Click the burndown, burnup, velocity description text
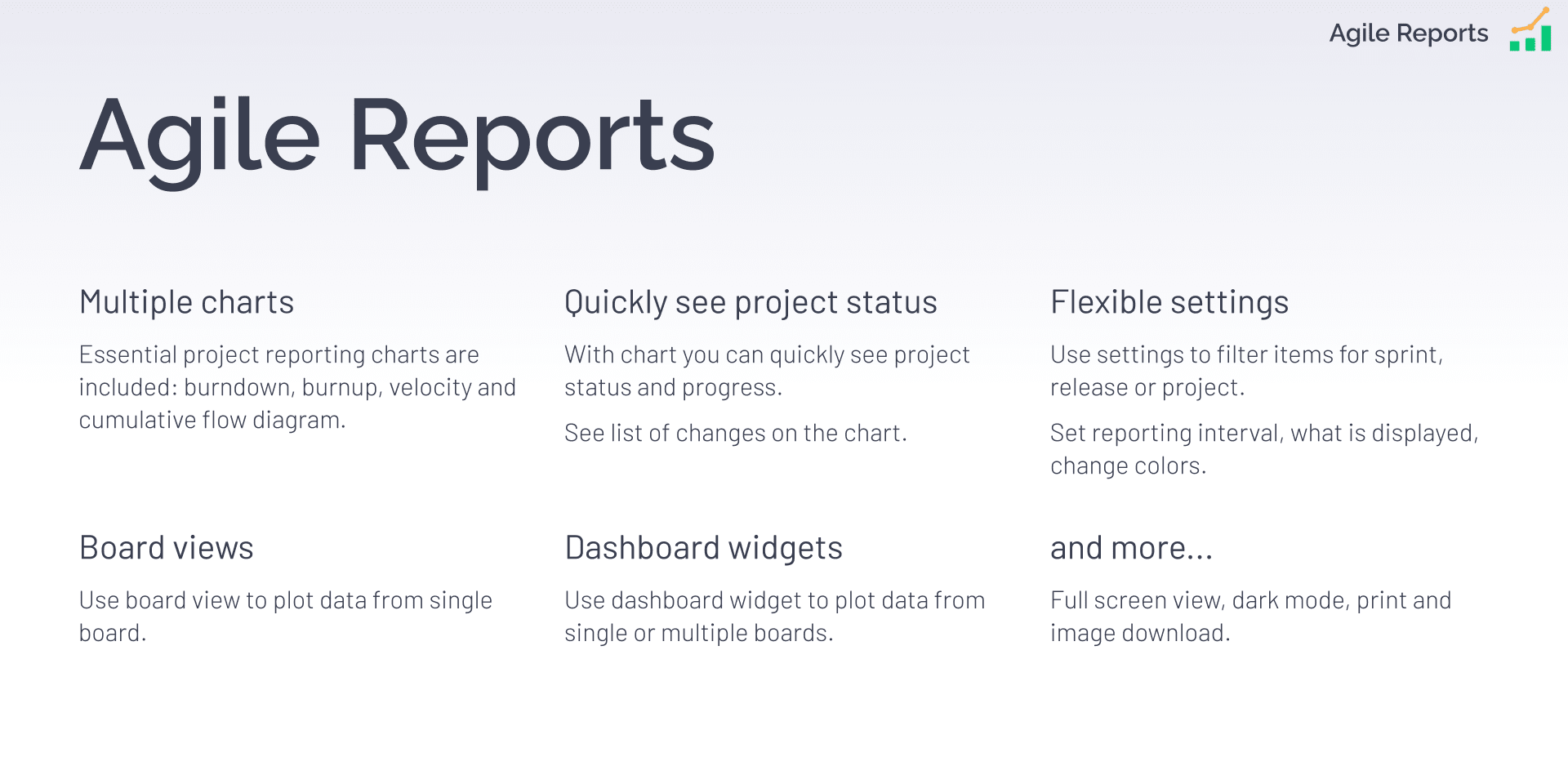The width and height of the screenshot is (1568, 784). click(297, 387)
